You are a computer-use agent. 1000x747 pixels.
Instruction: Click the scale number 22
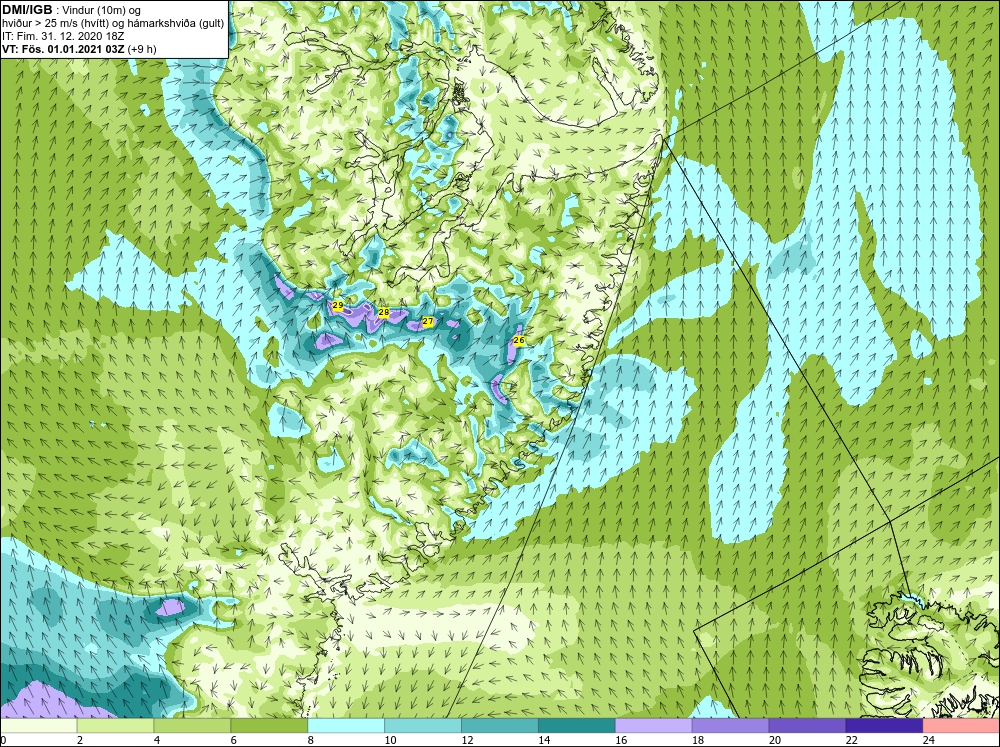852,740
